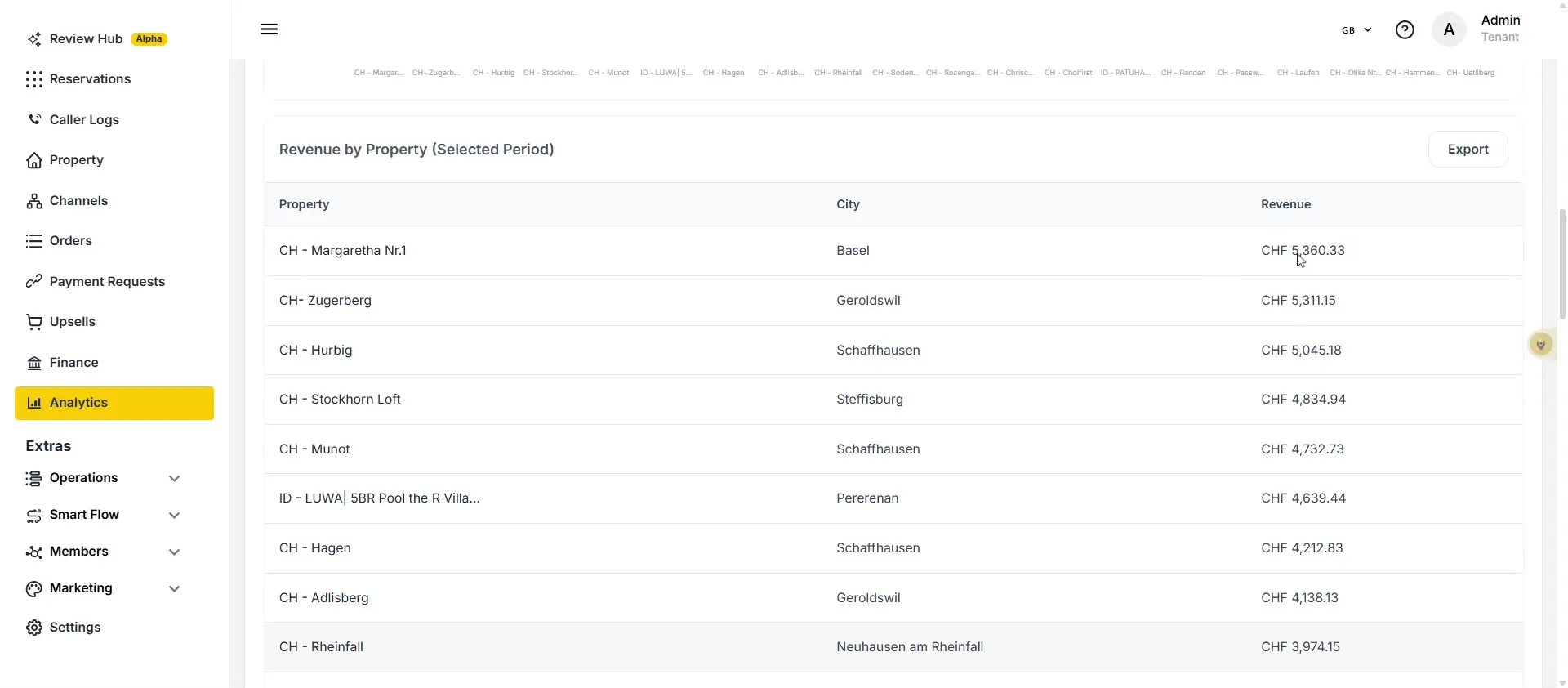The height and width of the screenshot is (688, 1568).
Task: Click the CH - Margaretha Nr.1 property row
Action: tap(893, 251)
